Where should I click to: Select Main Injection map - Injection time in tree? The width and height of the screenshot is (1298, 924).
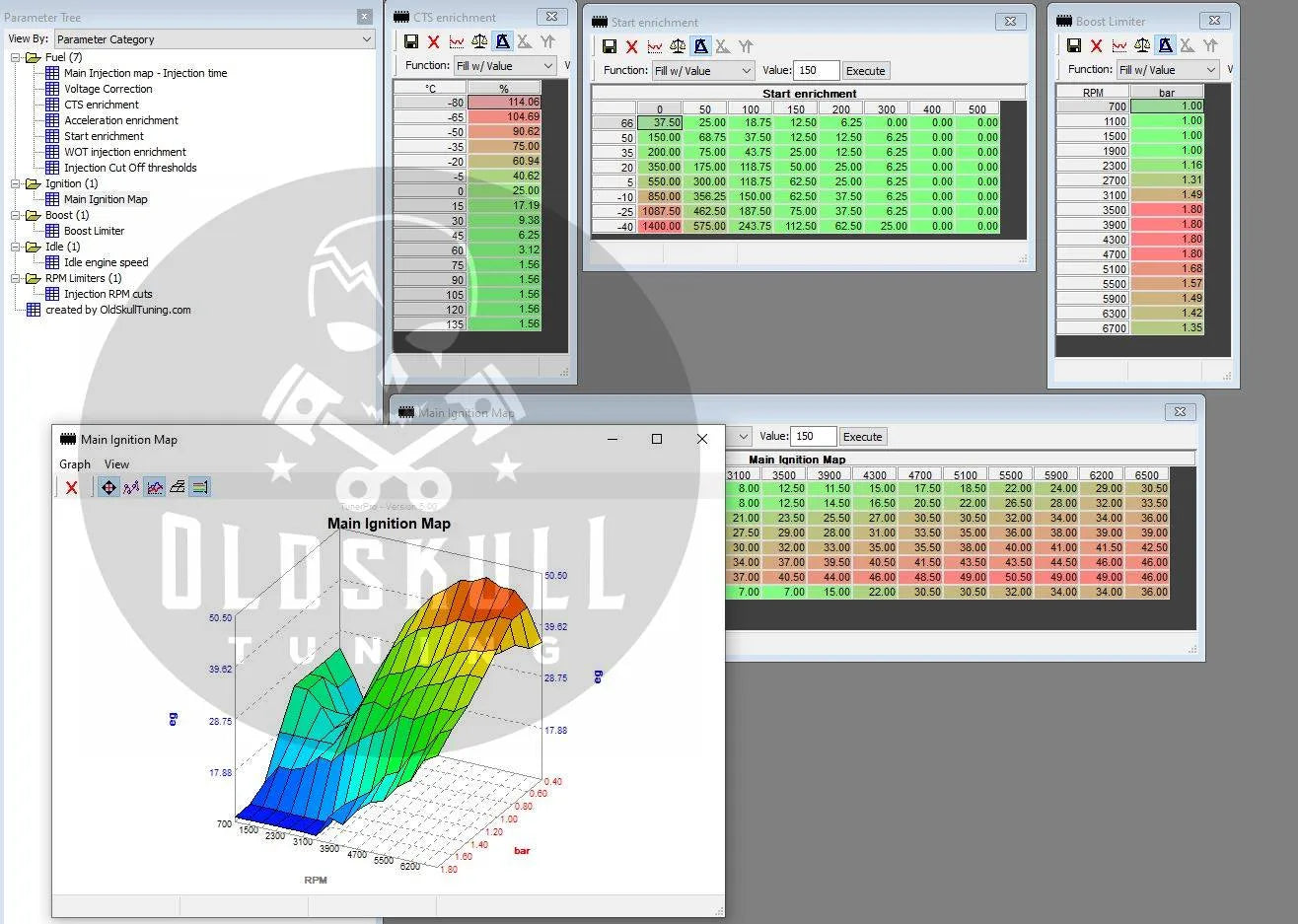(x=145, y=73)
